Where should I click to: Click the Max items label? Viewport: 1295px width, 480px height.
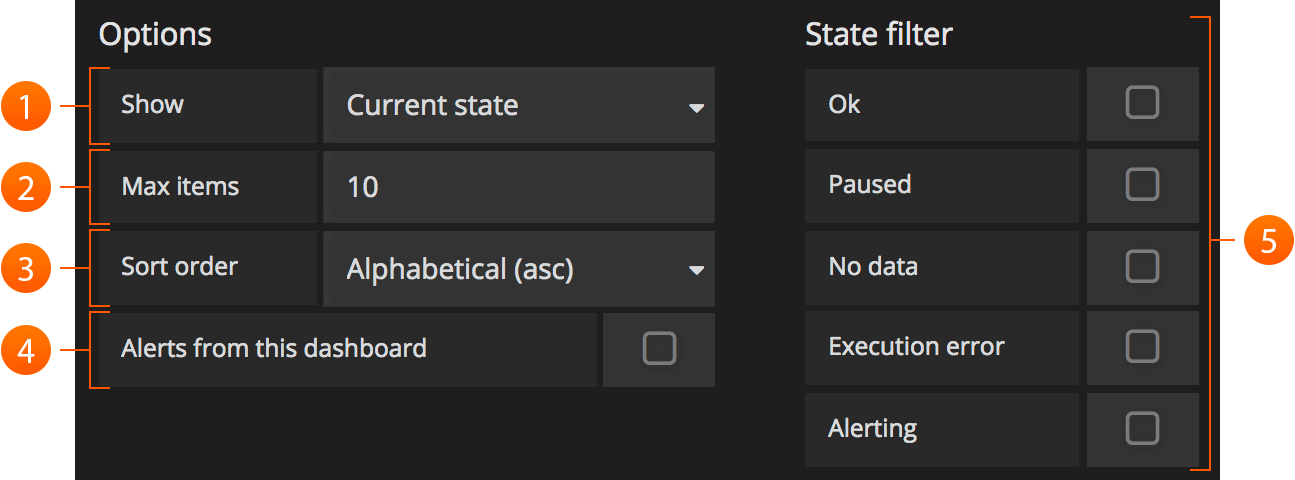(x=180, y=187)
